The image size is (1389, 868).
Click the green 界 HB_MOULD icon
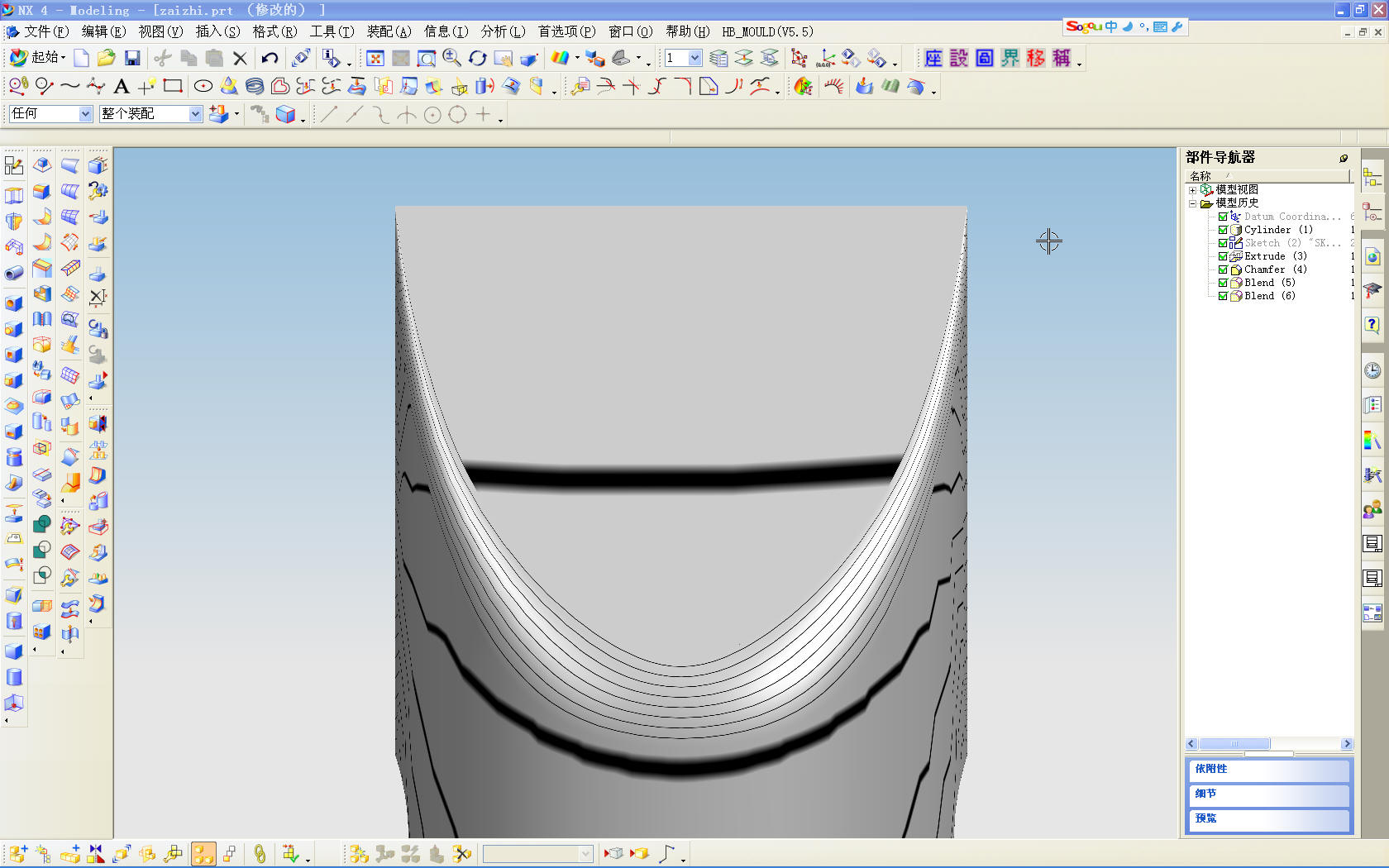click(x=1010, y=58)
